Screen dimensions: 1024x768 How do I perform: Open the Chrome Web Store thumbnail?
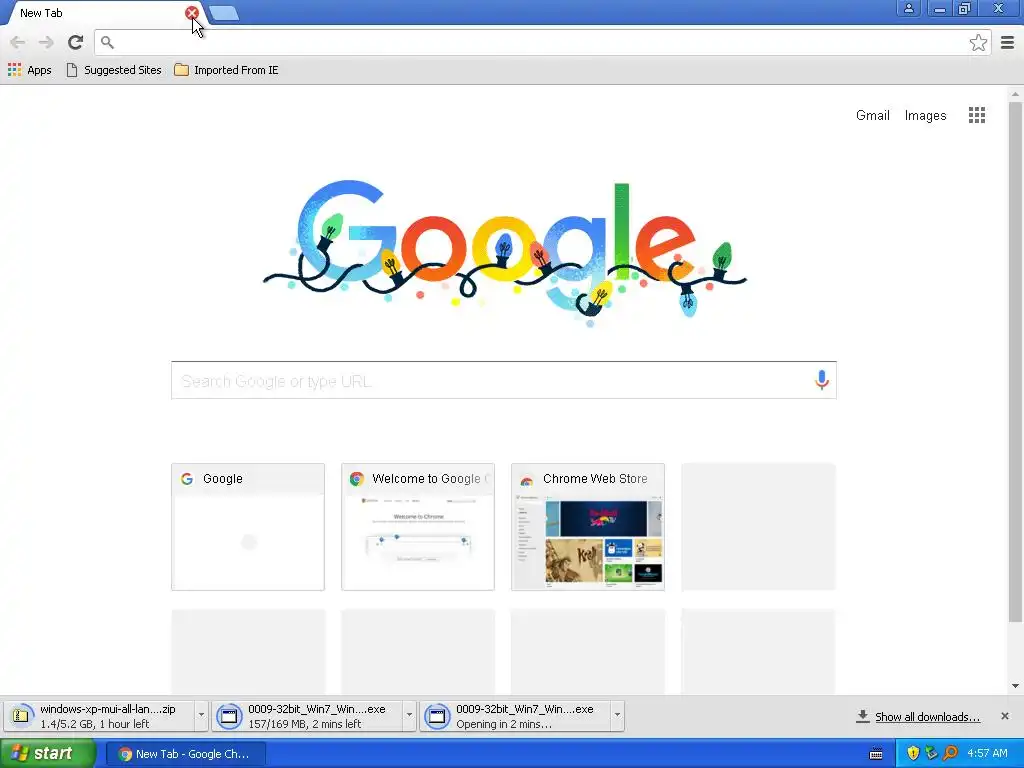tap(588, 527)
